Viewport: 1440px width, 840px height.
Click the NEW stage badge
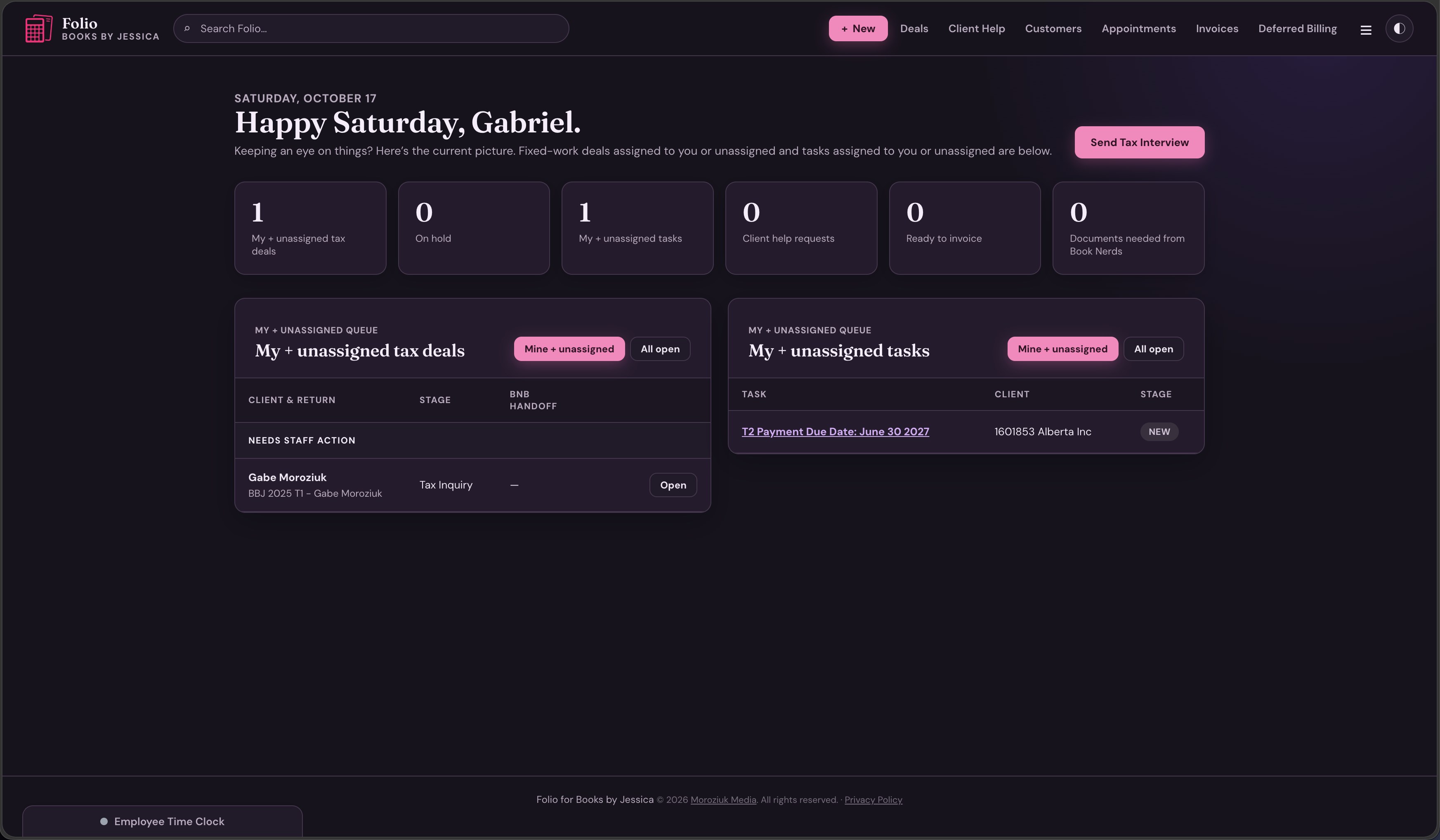1159,432
